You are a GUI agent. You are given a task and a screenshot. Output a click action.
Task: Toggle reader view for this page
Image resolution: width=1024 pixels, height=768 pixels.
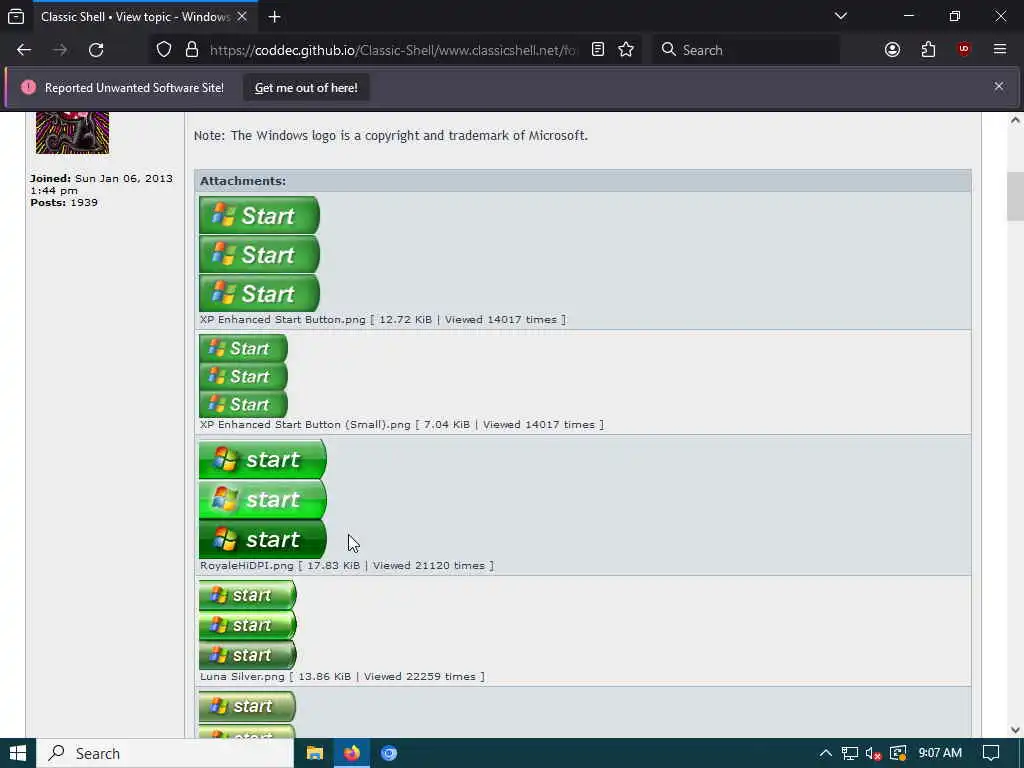pyautogui.click(x=598, y=50)
